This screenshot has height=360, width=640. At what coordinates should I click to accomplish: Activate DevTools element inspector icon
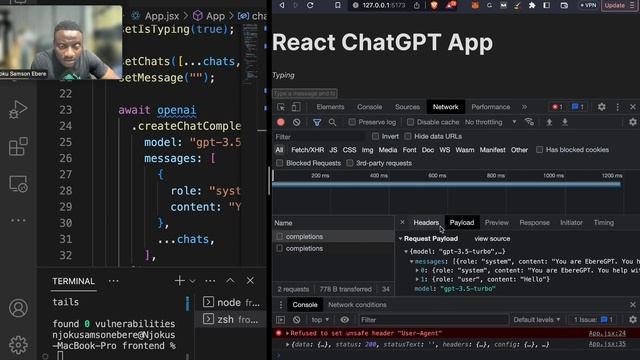281,107
